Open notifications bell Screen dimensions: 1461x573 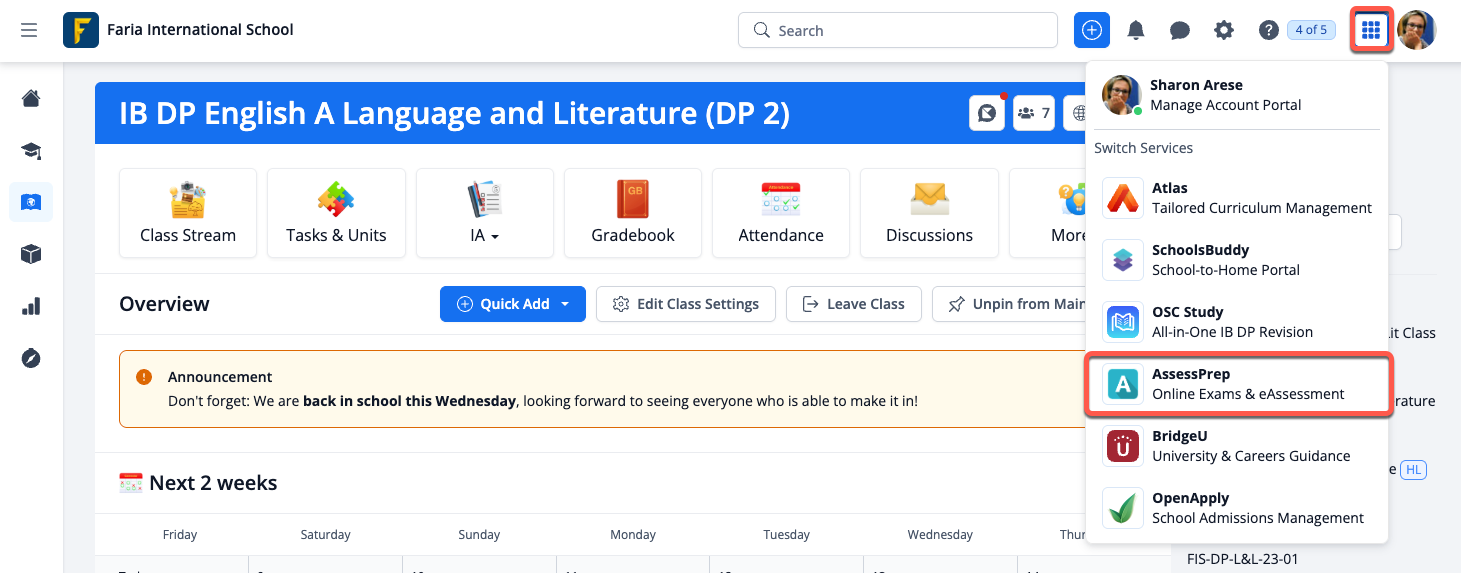(x=1136, y=30)
